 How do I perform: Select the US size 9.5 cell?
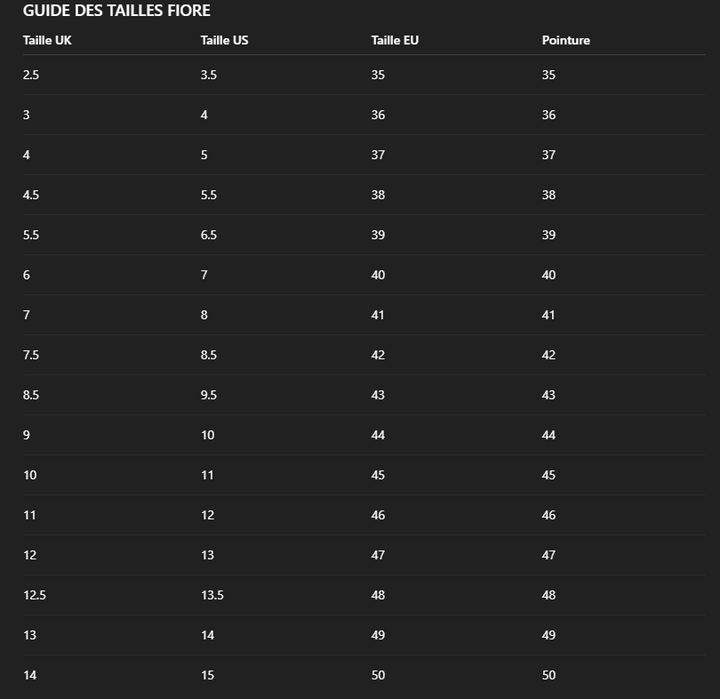209,395
